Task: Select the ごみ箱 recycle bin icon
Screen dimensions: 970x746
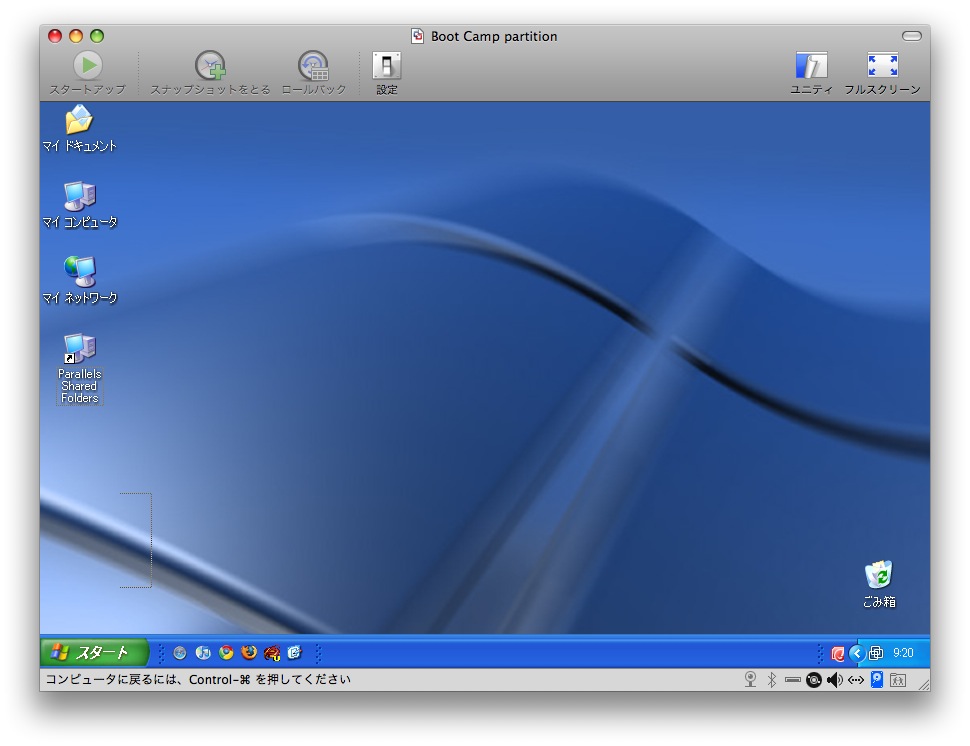Action: 879,585
